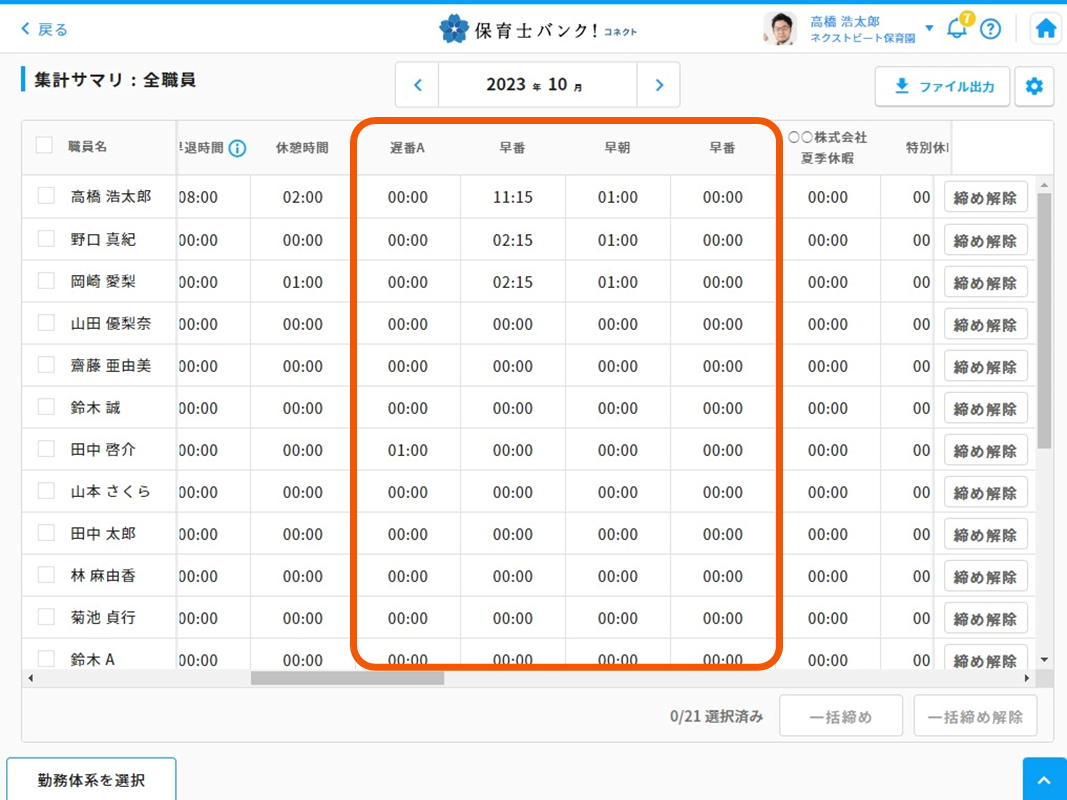Click the user profile avatar photo
The width and height of the screenshot is (1067, 800).
(780, 29)
